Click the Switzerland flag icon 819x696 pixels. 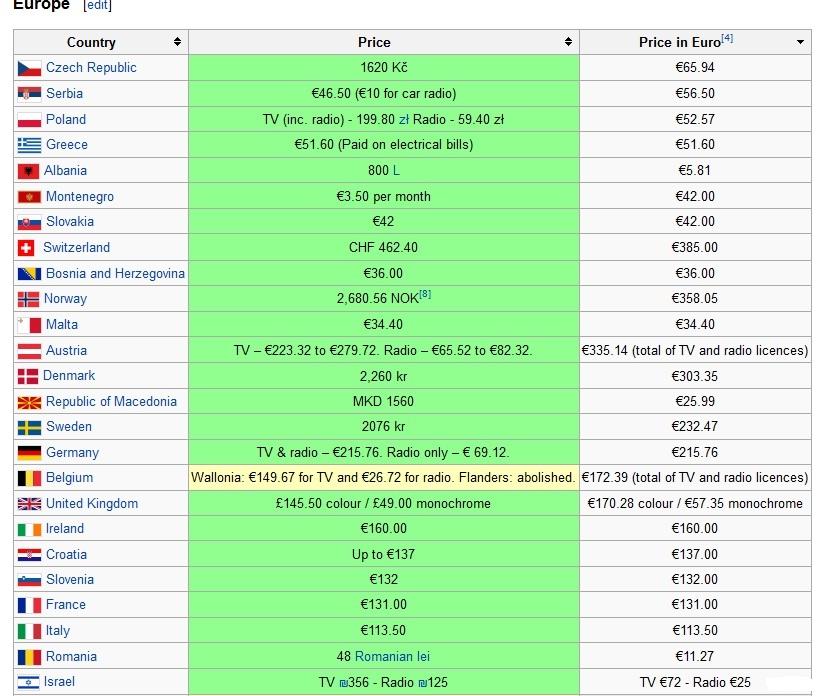coord(26,247)
